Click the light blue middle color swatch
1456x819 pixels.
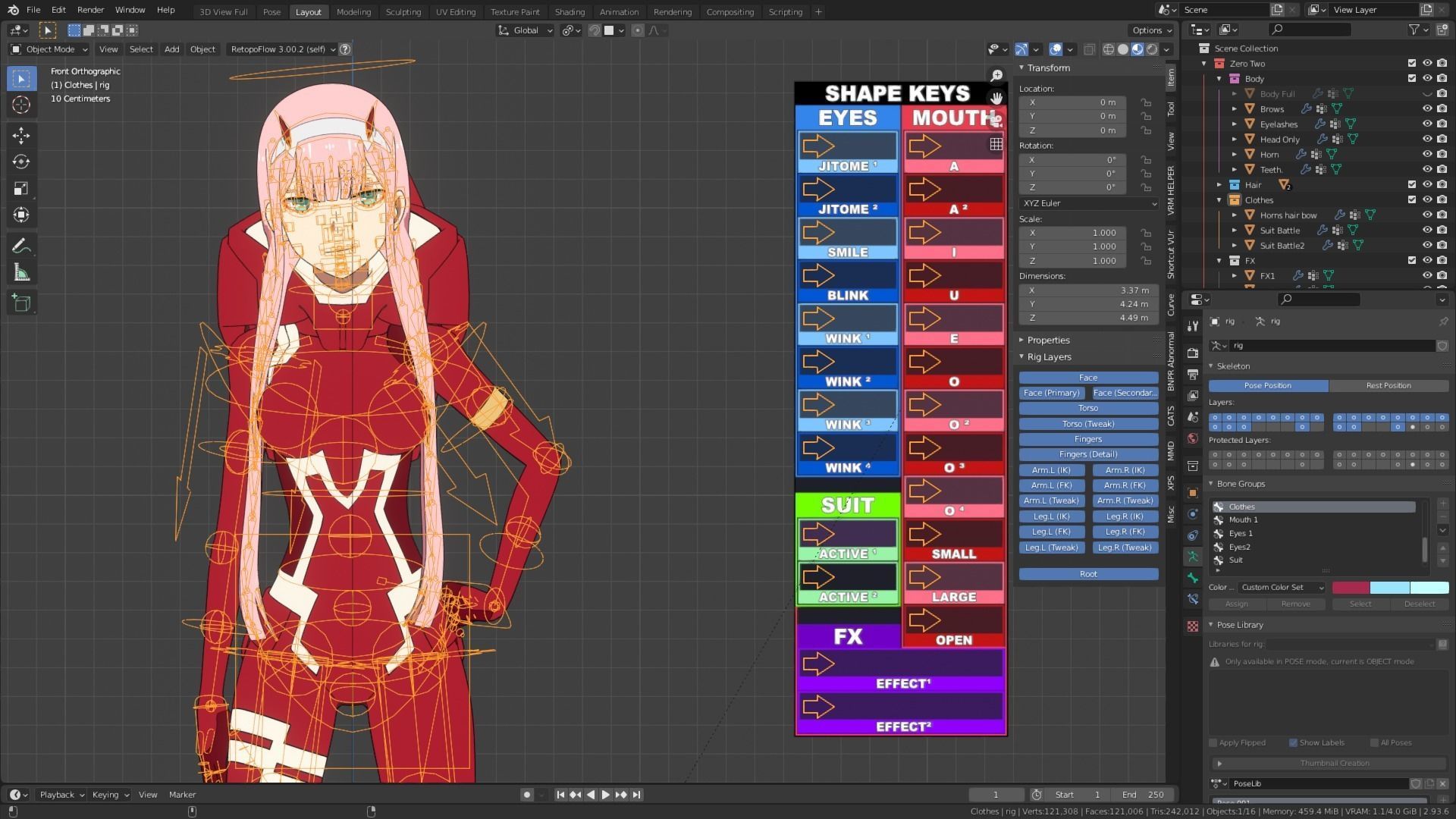coord(1390,588)
